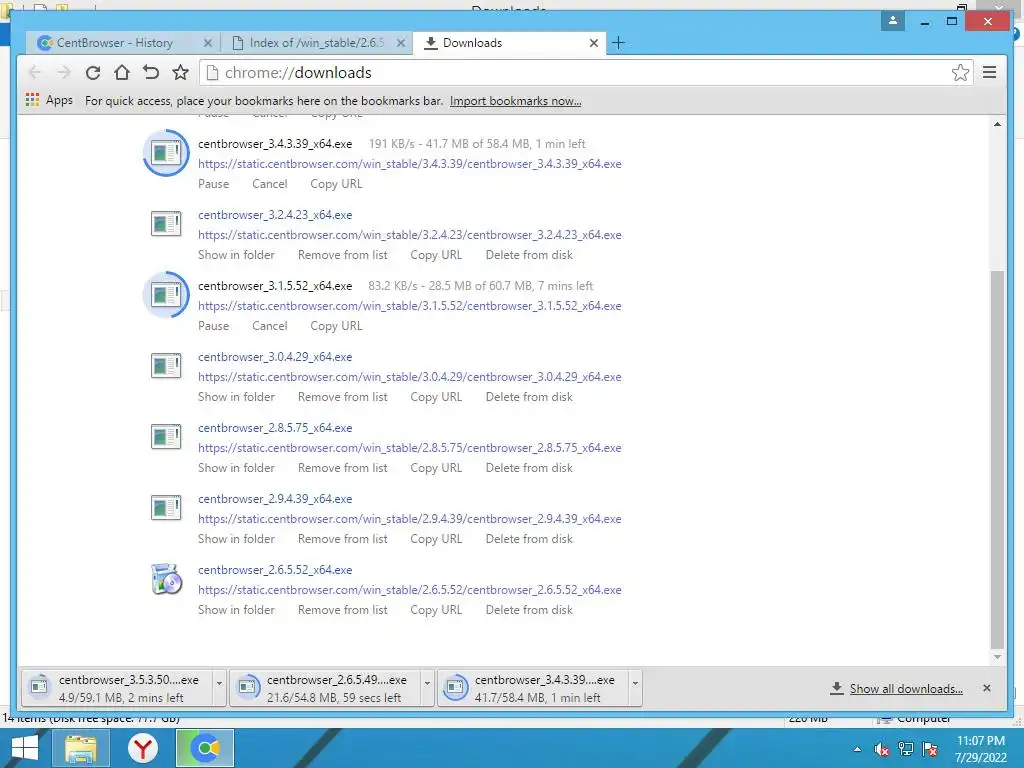Click scrollbar up arrow on downloads page
Viewport: 1024px width, 768px height.
pos(997,124)
